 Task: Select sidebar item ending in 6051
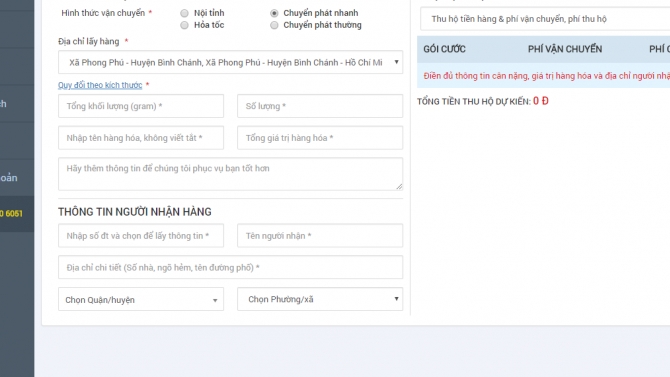[17, 214]
